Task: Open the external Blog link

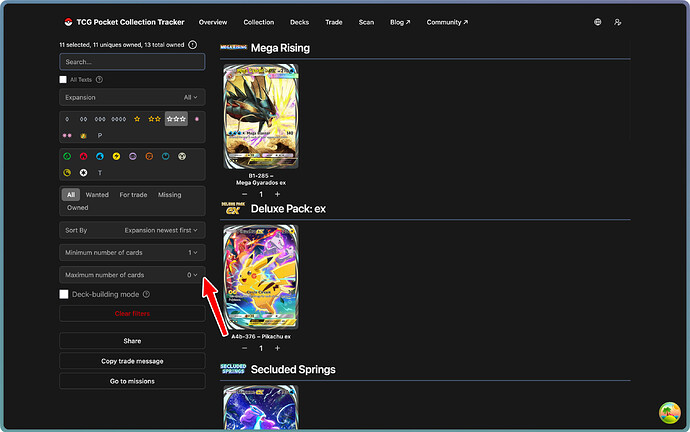Action: 400,22
